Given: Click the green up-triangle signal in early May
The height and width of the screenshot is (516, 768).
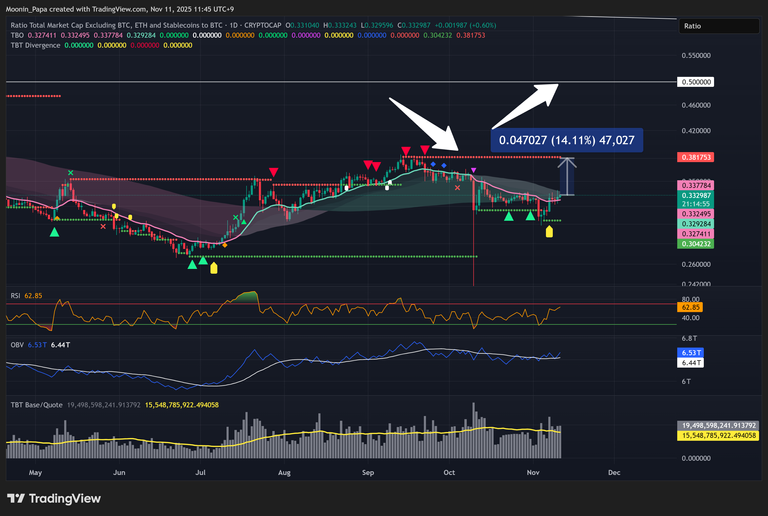Looking at the screenshot, I should click(55, 232).
